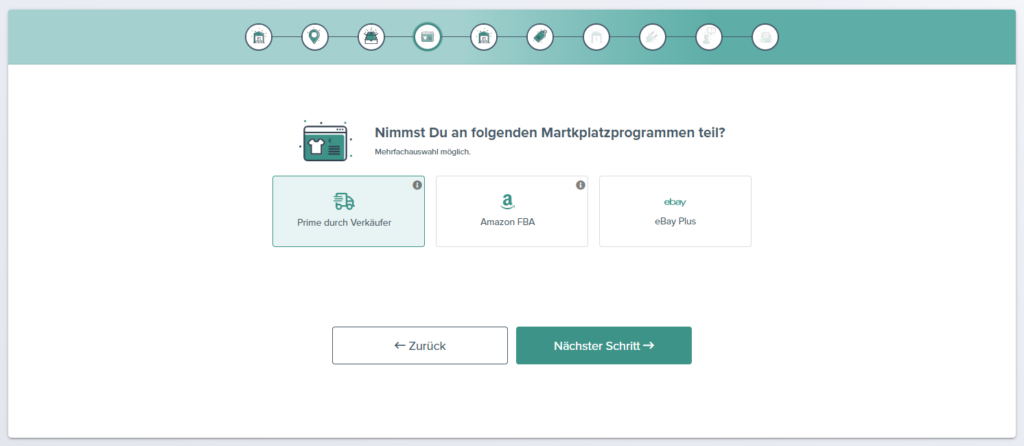Open the last step in progress bar

tap(765, 37)
